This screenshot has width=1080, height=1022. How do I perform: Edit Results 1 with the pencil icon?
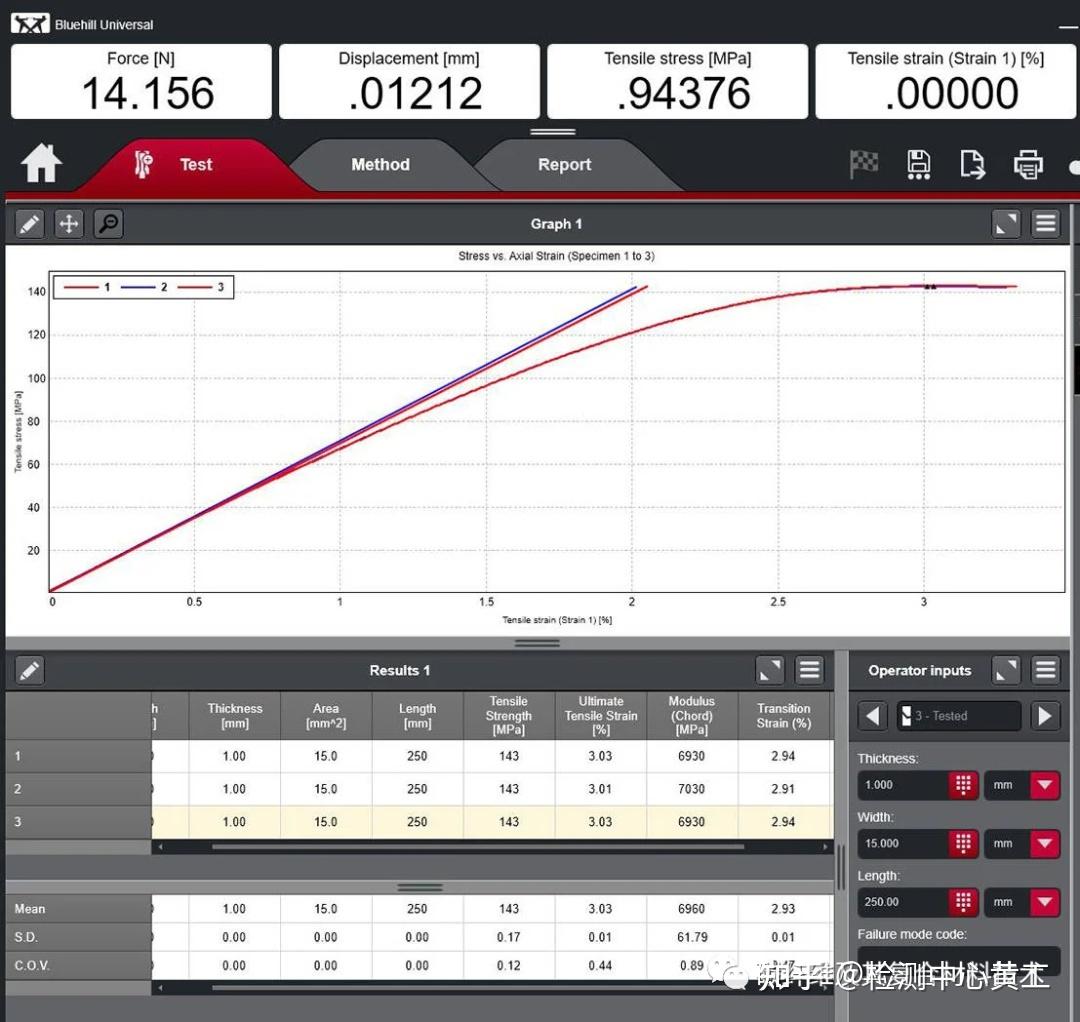click(x=30, y=670)
